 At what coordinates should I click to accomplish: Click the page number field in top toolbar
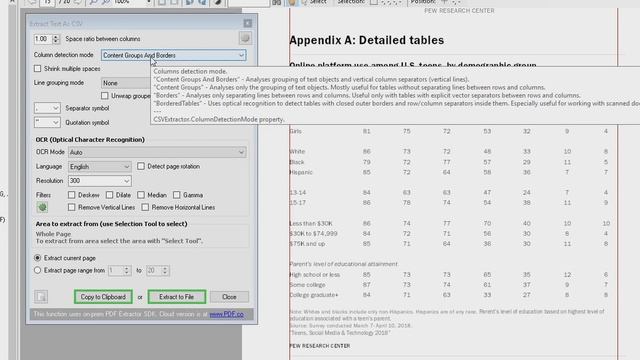[x=47, y=2]
